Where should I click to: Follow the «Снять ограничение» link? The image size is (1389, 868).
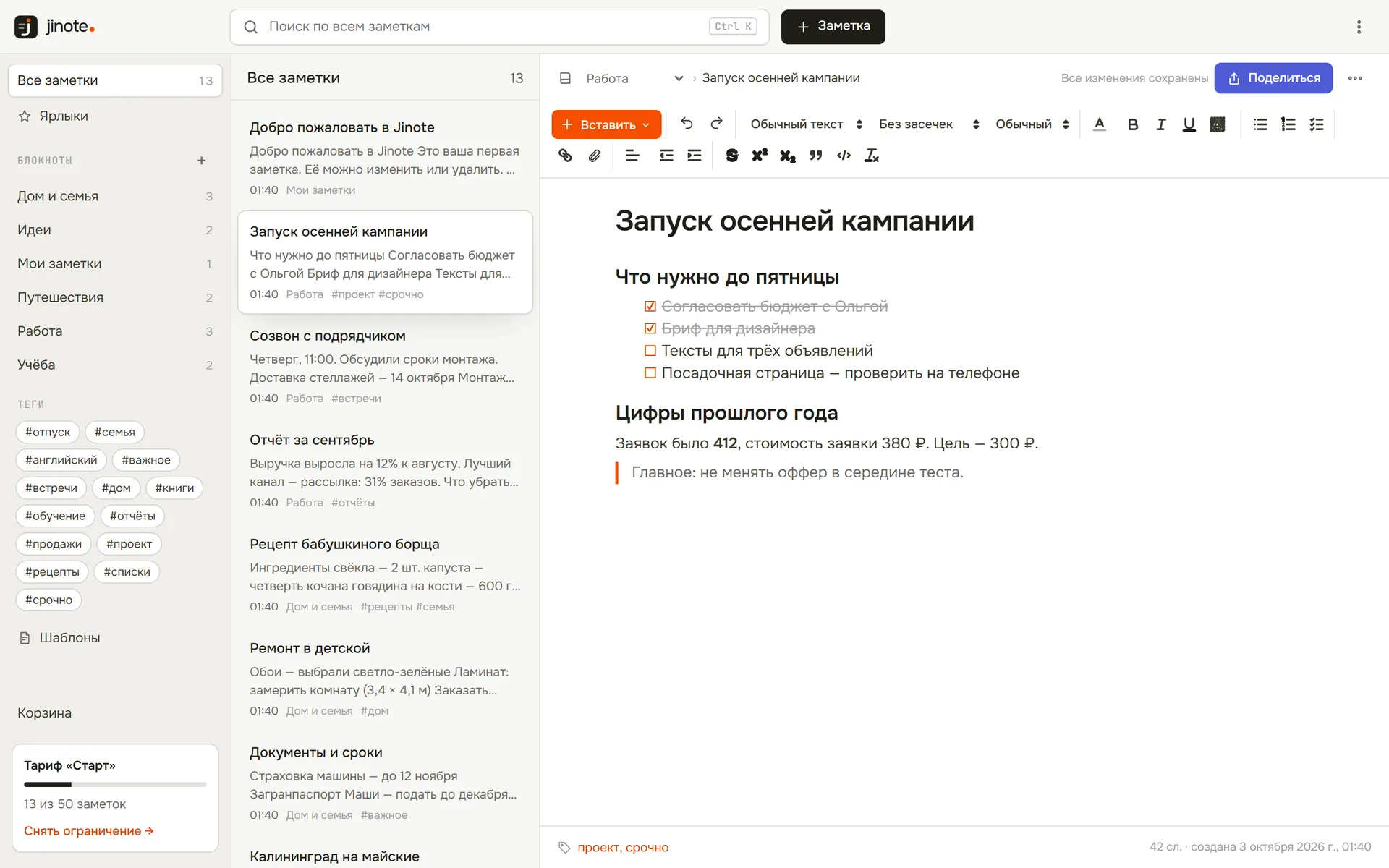[x=88, y=831]
